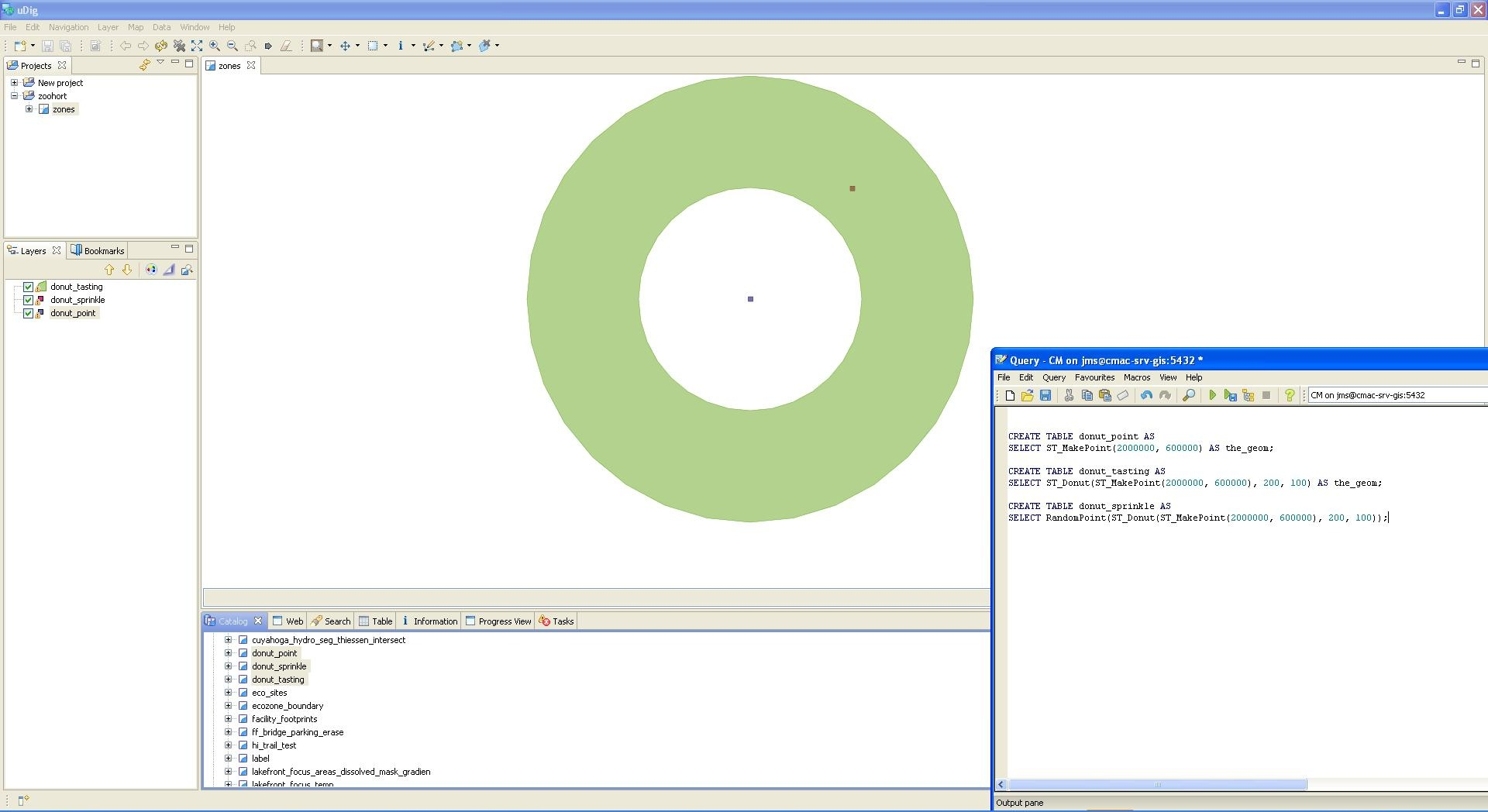Run the query with green play button
The height and width of the screenshot is (812, 1488).
click(1212, 395)
